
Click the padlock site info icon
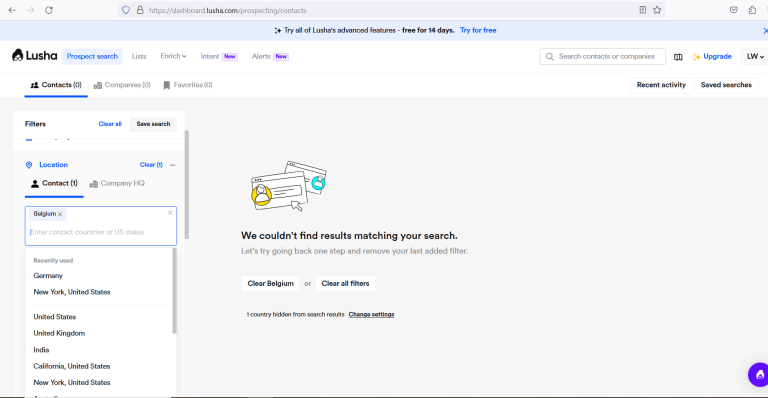point(140,10)
